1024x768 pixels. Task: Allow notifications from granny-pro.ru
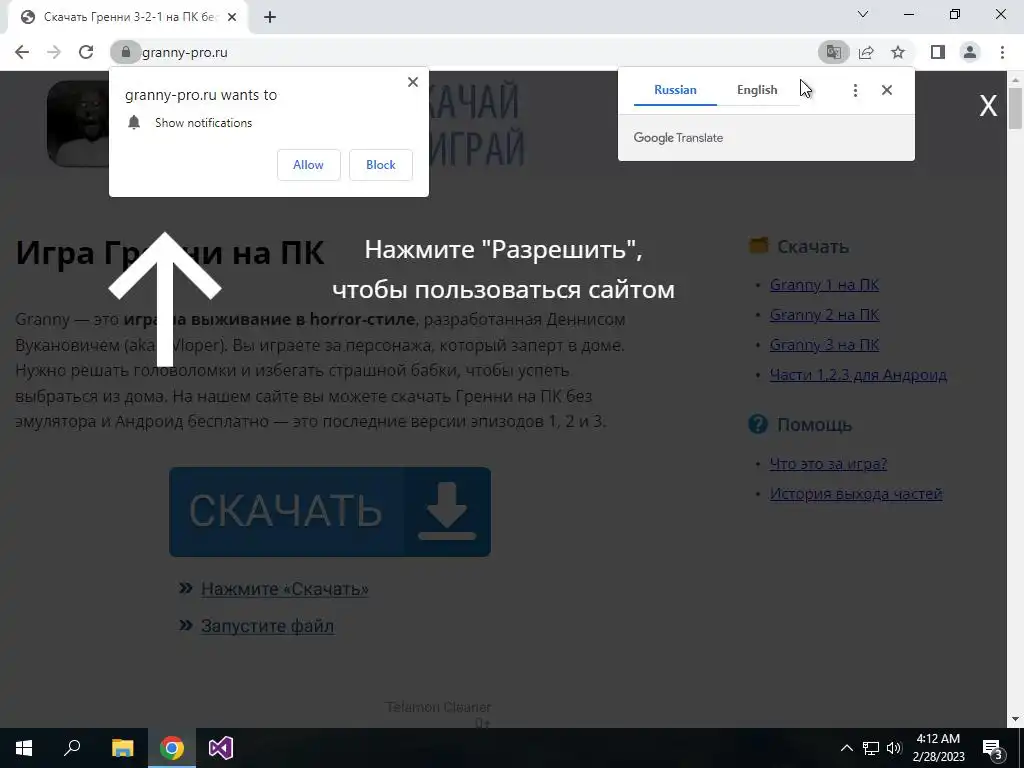(308, 165)
